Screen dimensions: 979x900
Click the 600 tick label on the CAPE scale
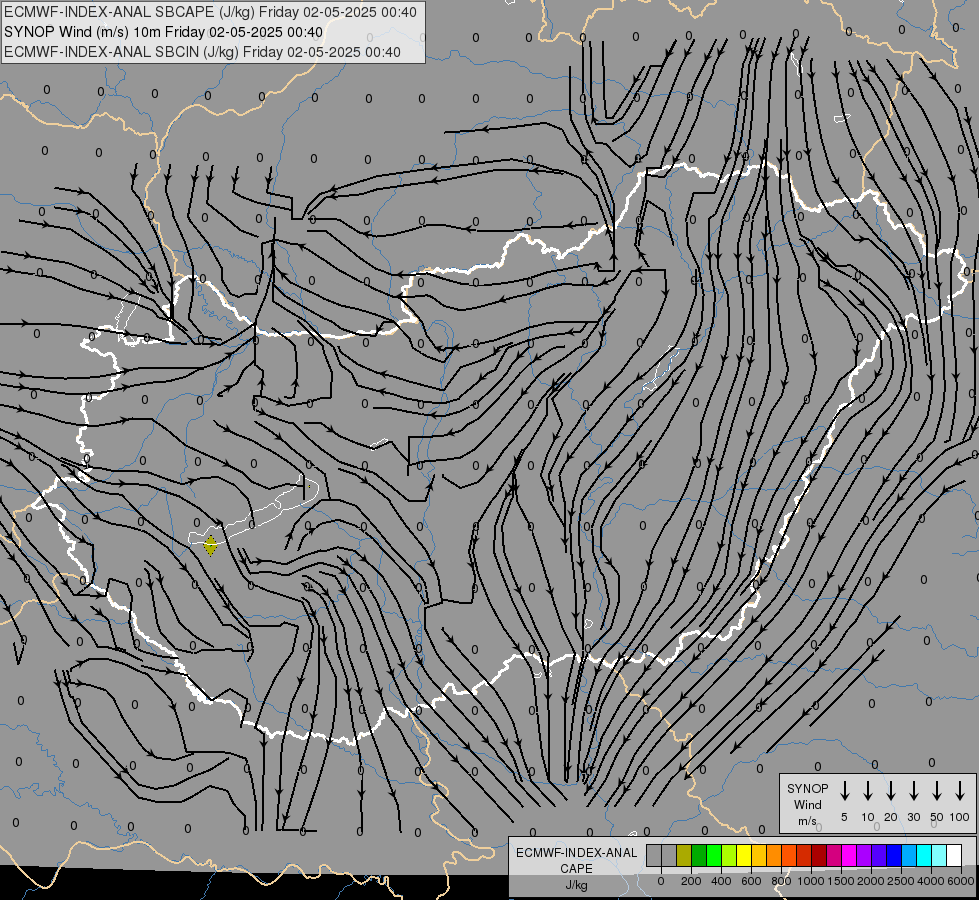751,881
